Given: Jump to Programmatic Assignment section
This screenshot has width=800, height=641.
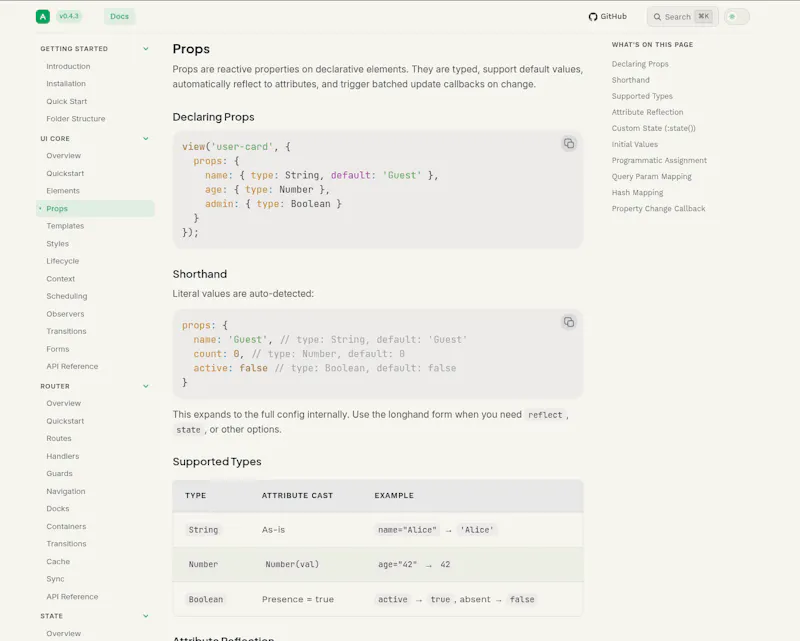Looking at the screenshot, I should 659,160.
